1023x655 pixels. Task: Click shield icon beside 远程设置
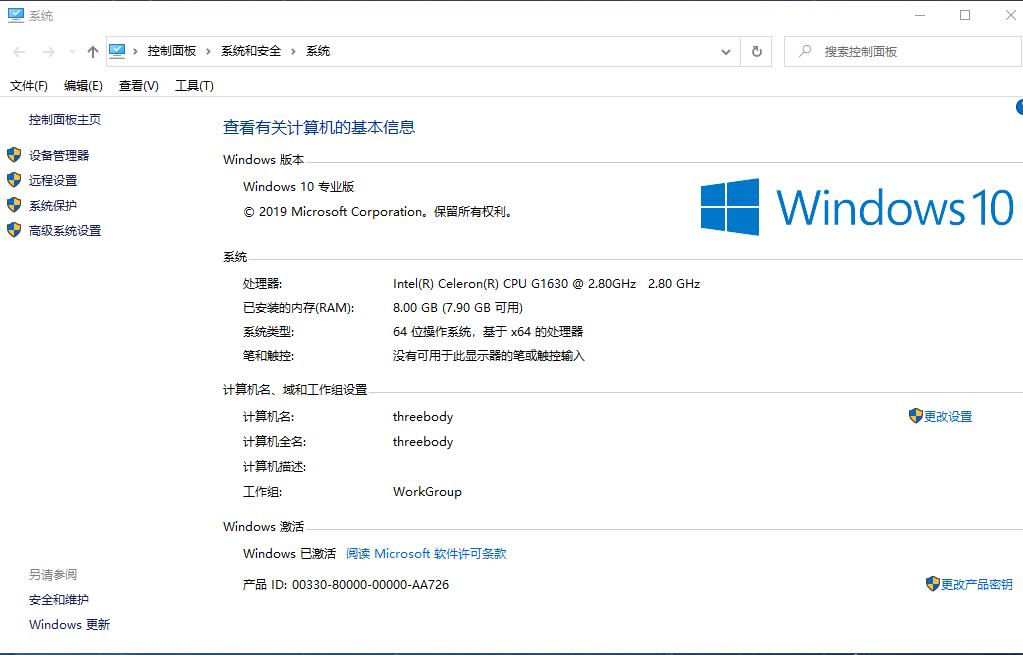pyautogui.click(x=14, y=179)
